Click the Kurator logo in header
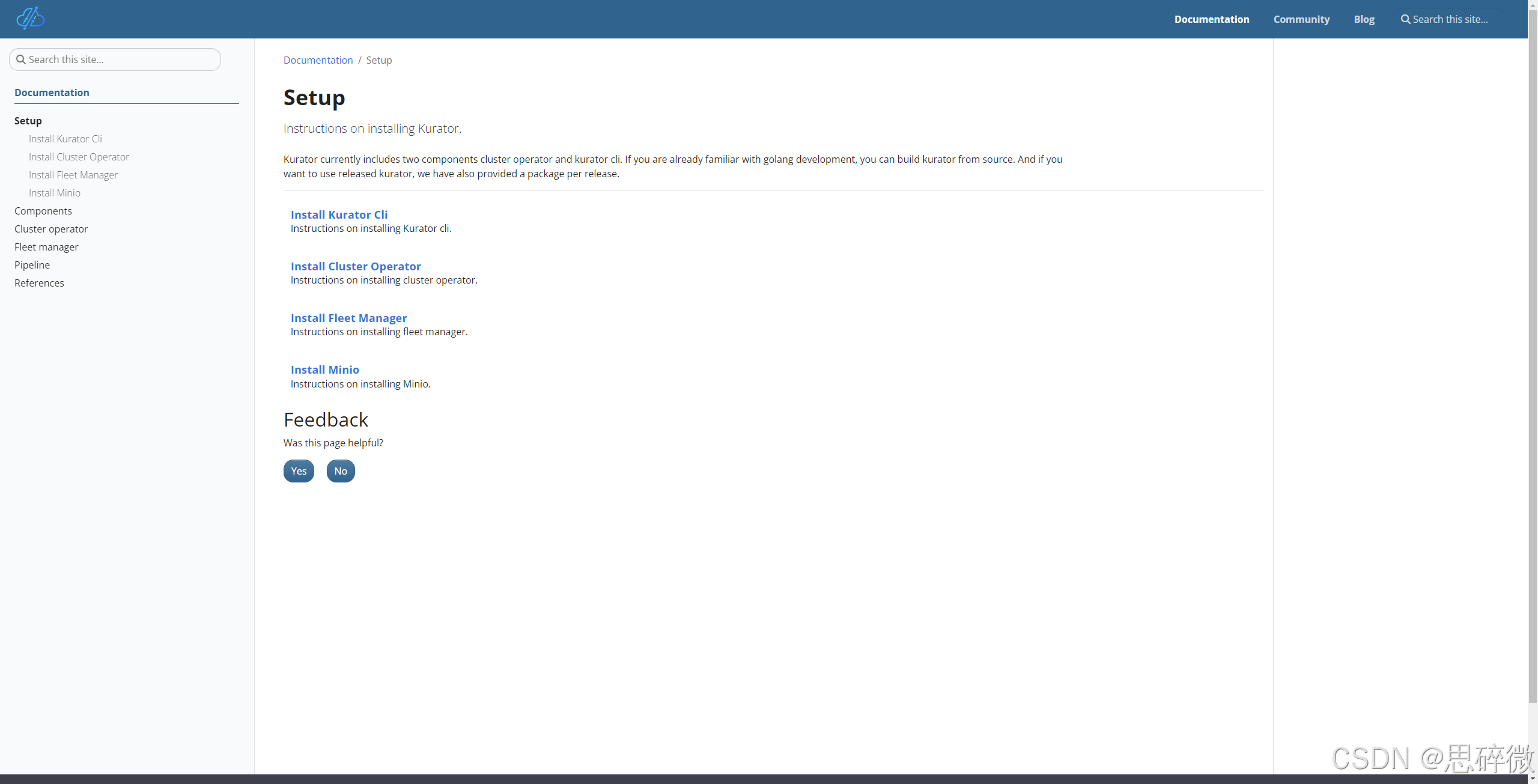 click(x=31, y=19)
